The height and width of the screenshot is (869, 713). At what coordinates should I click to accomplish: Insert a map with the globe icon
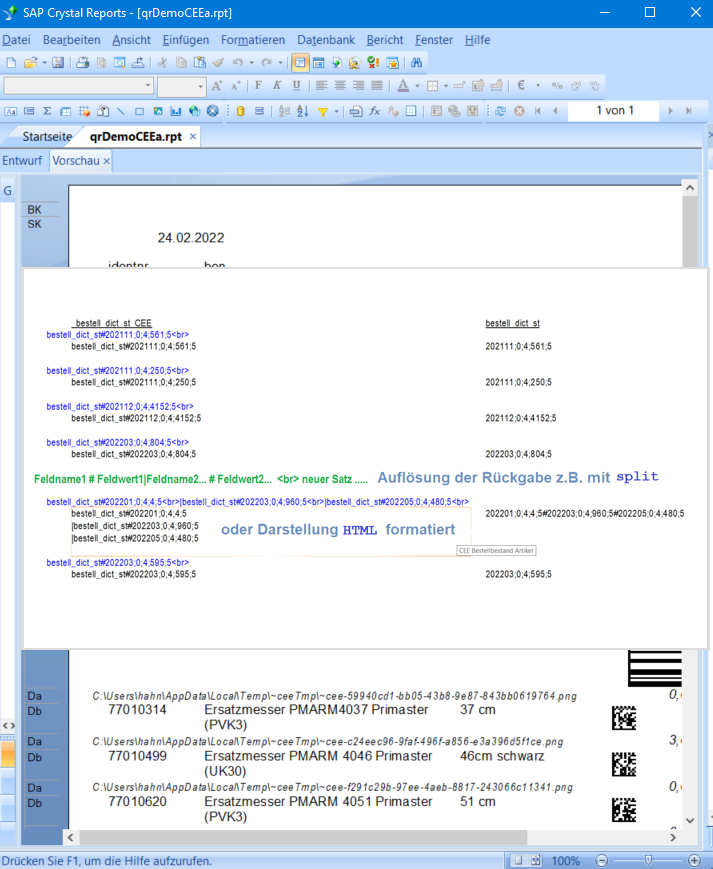point(194,111)
